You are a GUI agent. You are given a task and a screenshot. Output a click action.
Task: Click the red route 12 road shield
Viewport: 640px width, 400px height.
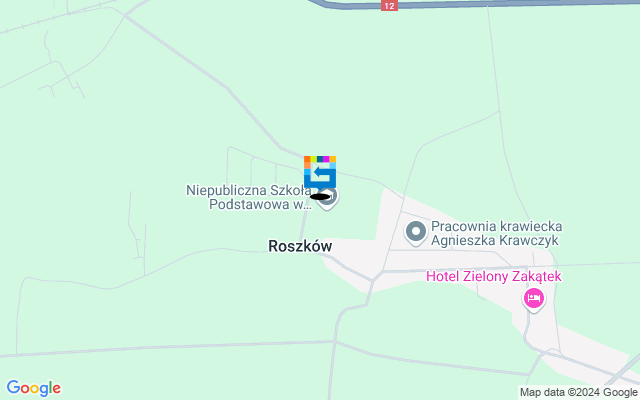click(389, 6)
